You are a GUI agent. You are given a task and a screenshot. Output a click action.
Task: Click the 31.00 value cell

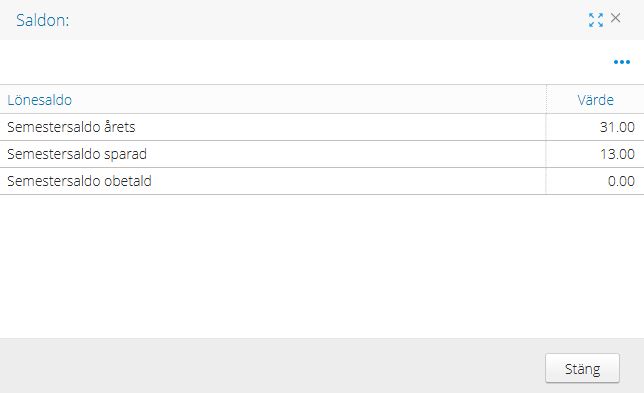click(x=595, y=127)
